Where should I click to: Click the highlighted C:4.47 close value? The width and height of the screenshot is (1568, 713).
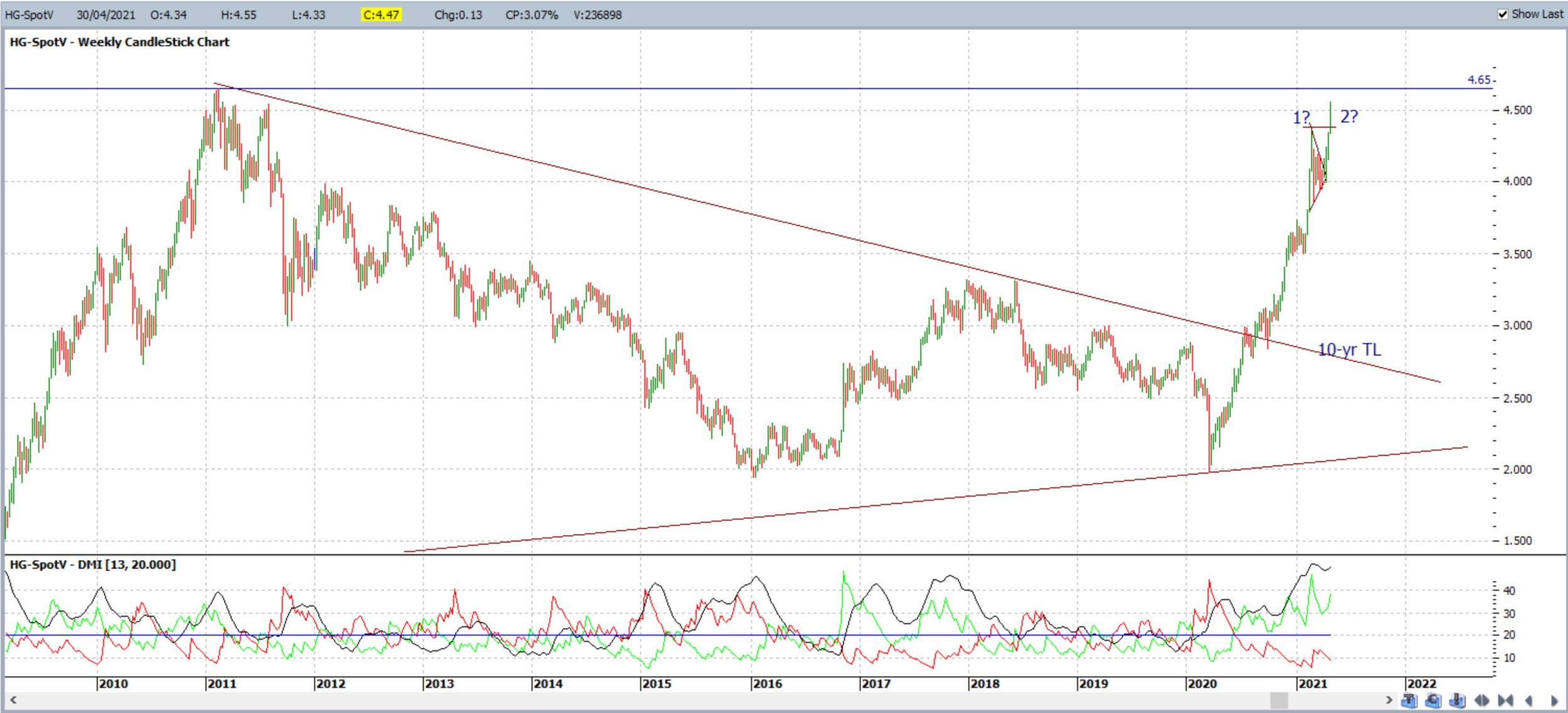click(x=381, y=14)
